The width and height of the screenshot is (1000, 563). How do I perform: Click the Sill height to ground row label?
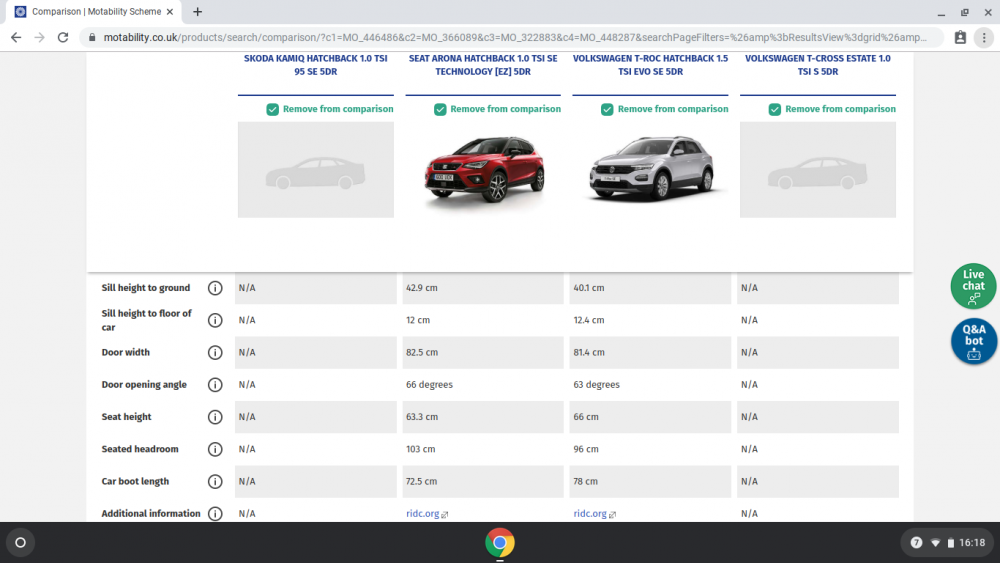pyautogui.click(x=145, y=288)
